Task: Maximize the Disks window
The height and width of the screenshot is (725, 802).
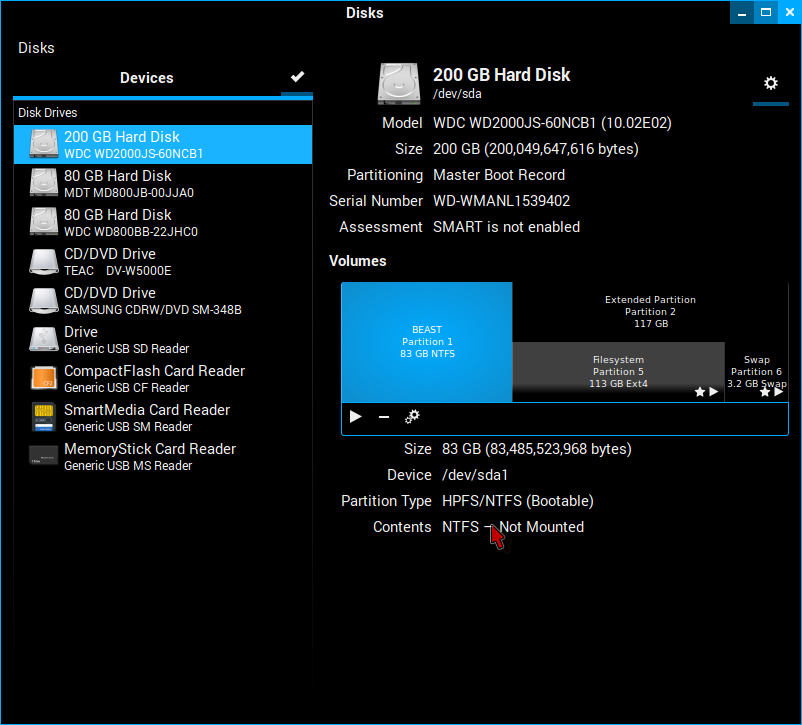Action: tap(766, 13)
